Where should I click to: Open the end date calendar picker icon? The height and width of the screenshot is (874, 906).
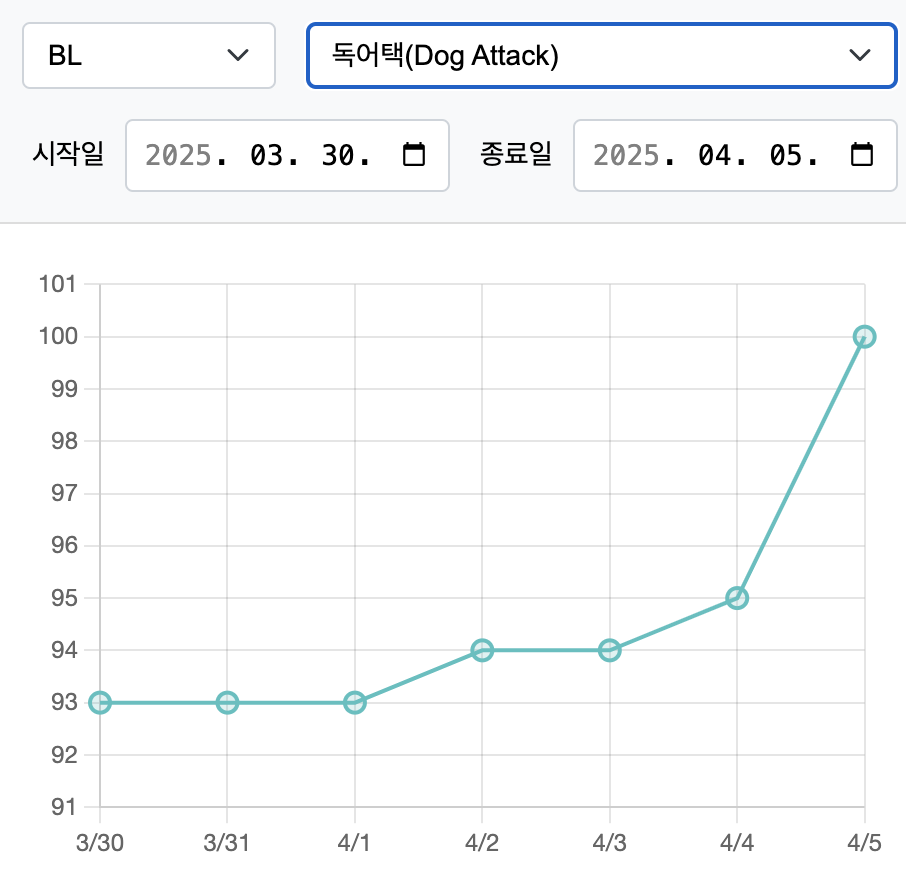click(x=861, y=155)
